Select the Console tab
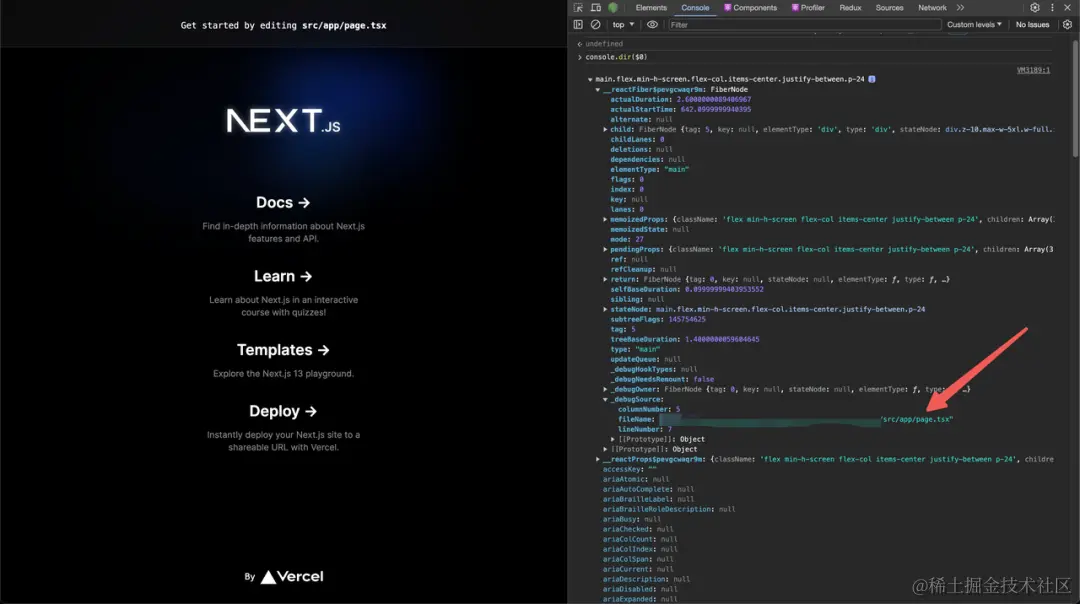Image resolution: width=1080 pixels, height=604 pixels. [x=695, y=8]
